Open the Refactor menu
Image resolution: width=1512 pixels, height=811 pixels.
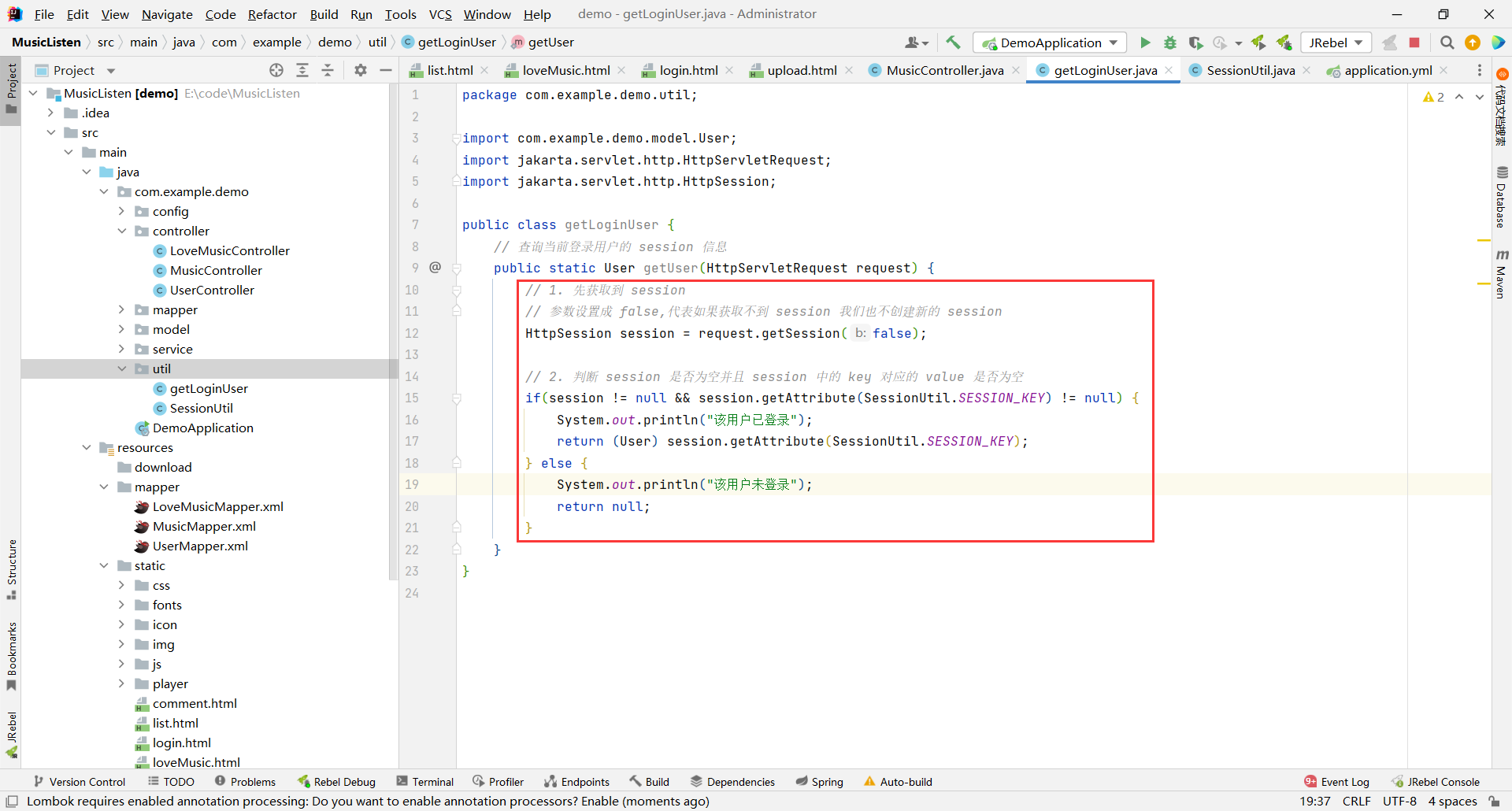(272, 14)
